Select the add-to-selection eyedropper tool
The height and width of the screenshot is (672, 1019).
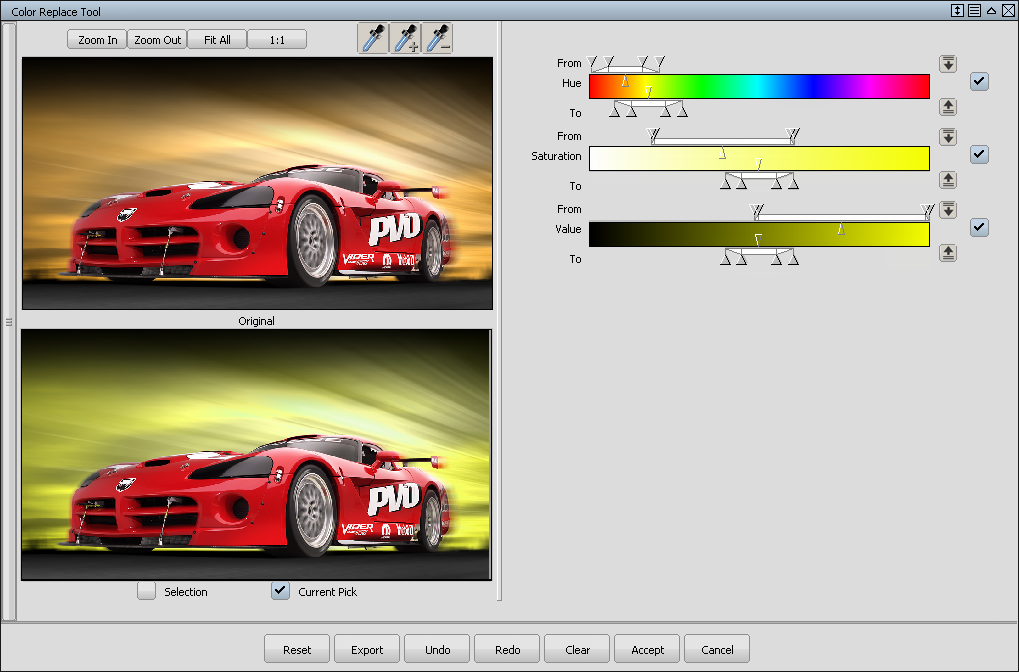pyautogui.click(x=406, y=38)
